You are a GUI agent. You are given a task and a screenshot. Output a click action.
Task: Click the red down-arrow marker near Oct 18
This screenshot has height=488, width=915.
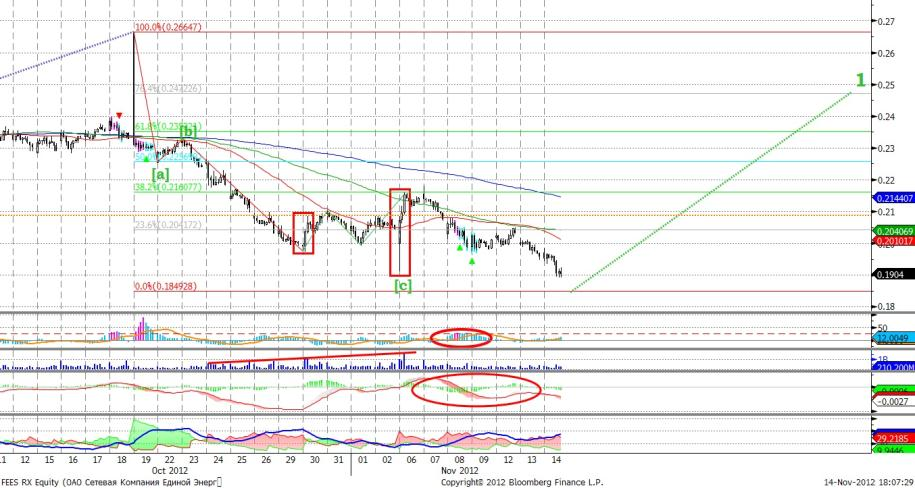(x=119, y=115)
